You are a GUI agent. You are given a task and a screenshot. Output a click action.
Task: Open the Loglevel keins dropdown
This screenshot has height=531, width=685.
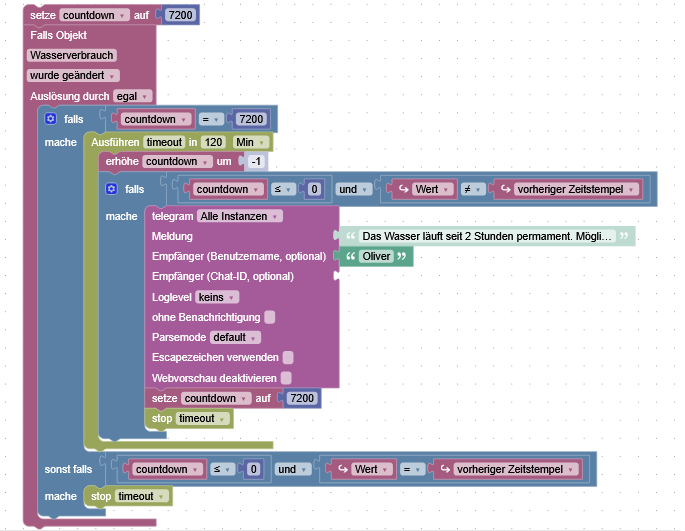click(x=217, y=297)
